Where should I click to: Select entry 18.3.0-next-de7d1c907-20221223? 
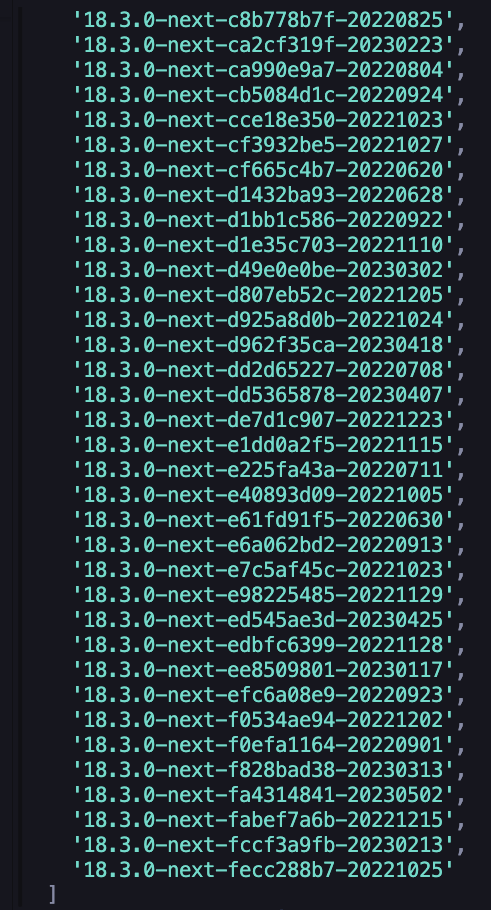pos(263,419)
